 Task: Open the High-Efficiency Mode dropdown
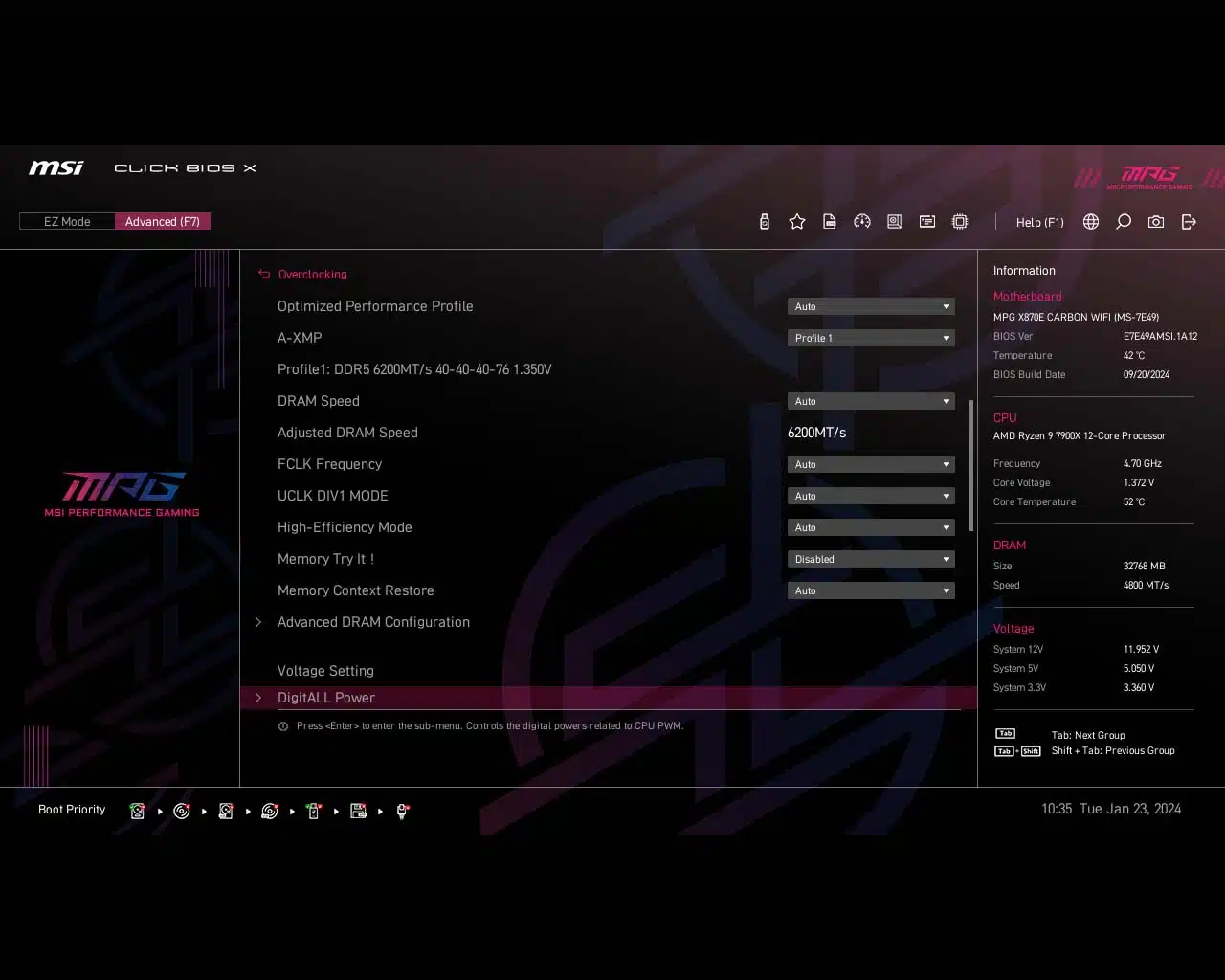click(x=871, y=528)
